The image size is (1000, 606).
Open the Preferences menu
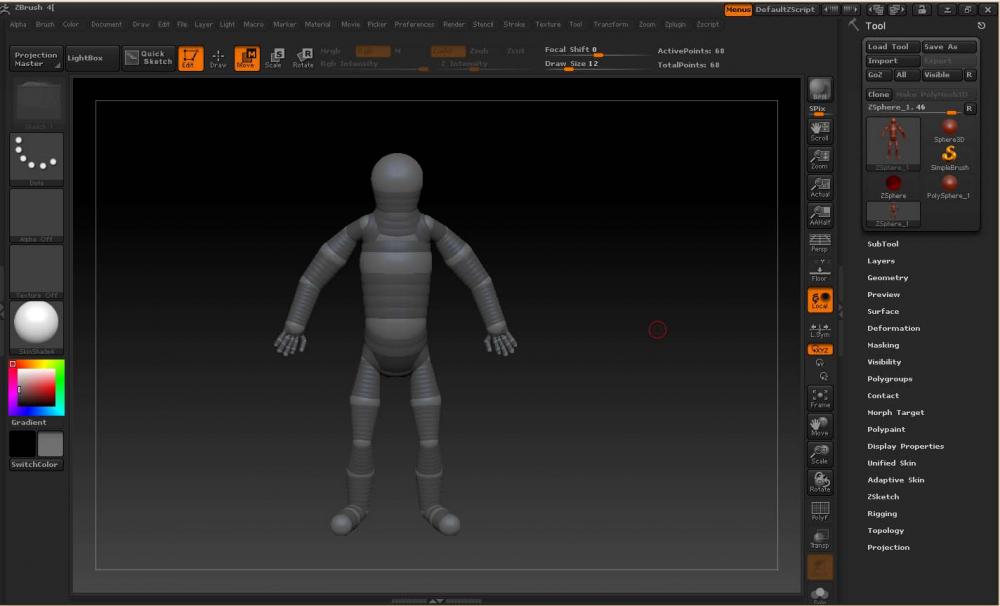414,24
